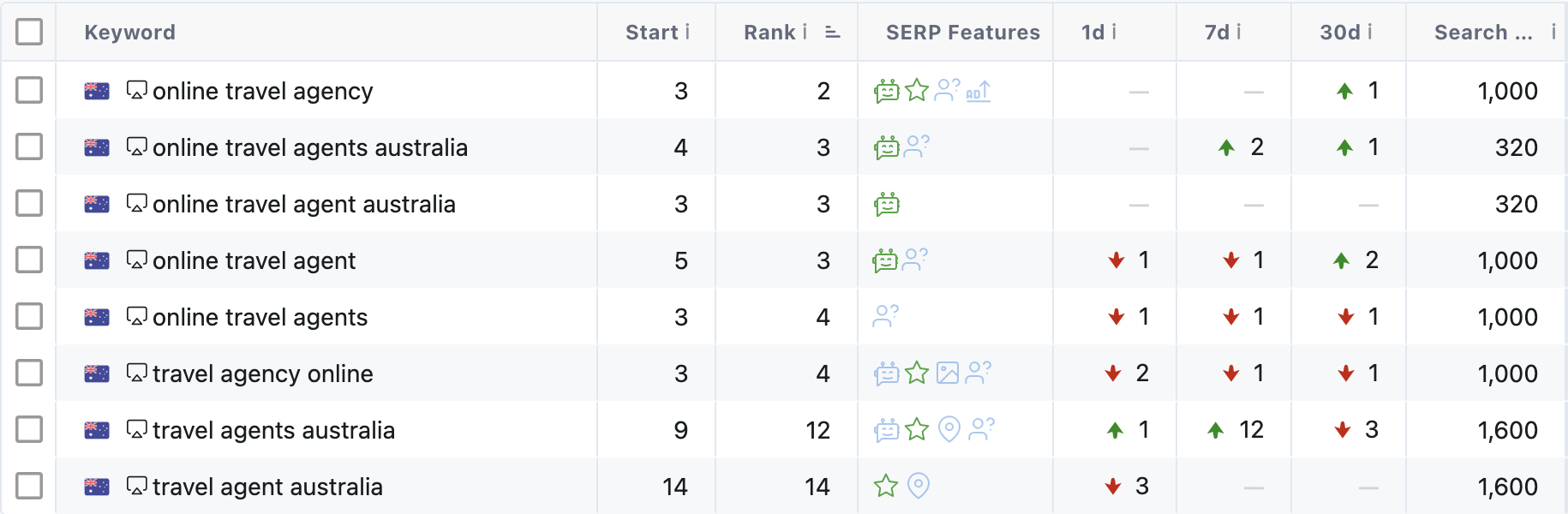1568x514 pixels.
Task: Click Australia flag icon next to travel agent australia
Action: [97, 487]
